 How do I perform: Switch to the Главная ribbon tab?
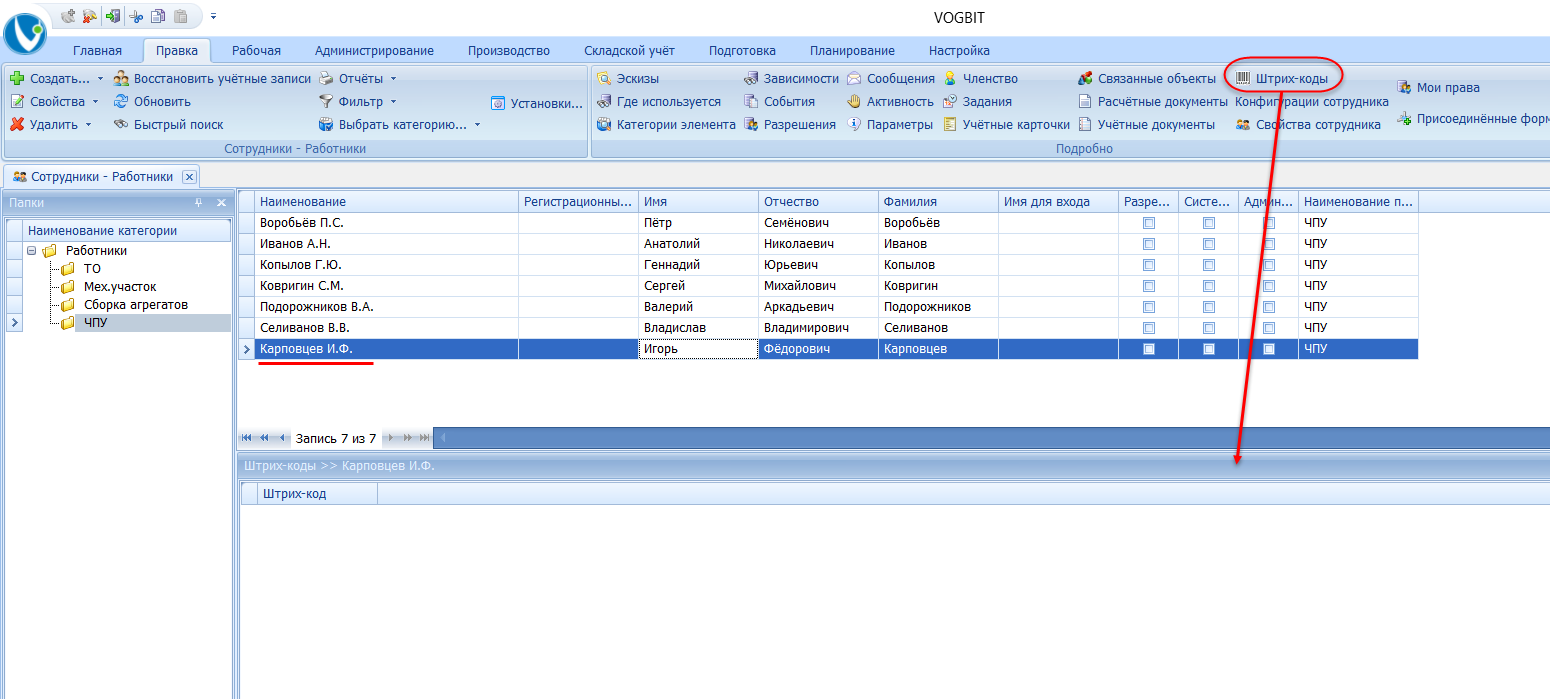point(97,51)
